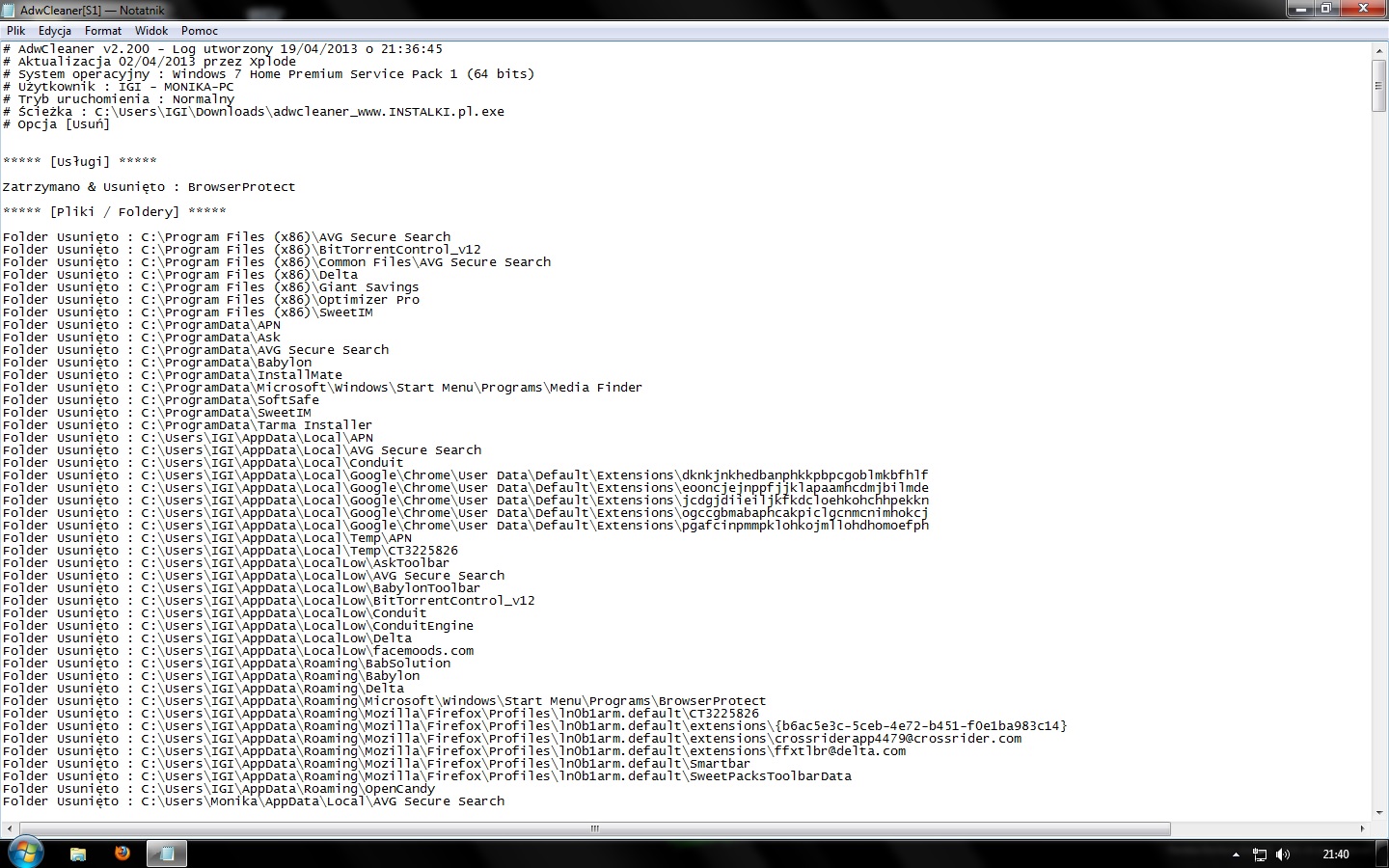Click the 'Users\Monika' AVG Secure Search line
This screenshot has width=1389, height=868.
click(x=254, y=801)
